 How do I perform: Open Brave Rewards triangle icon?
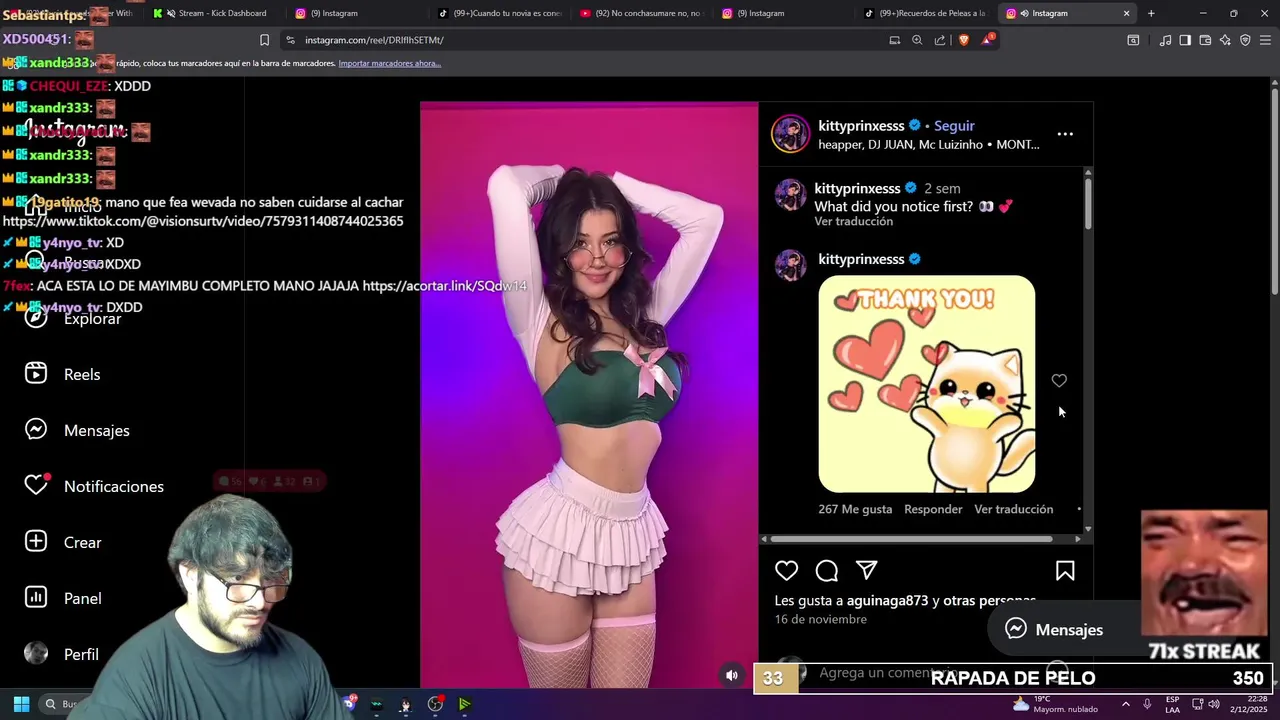pos(987,40)
